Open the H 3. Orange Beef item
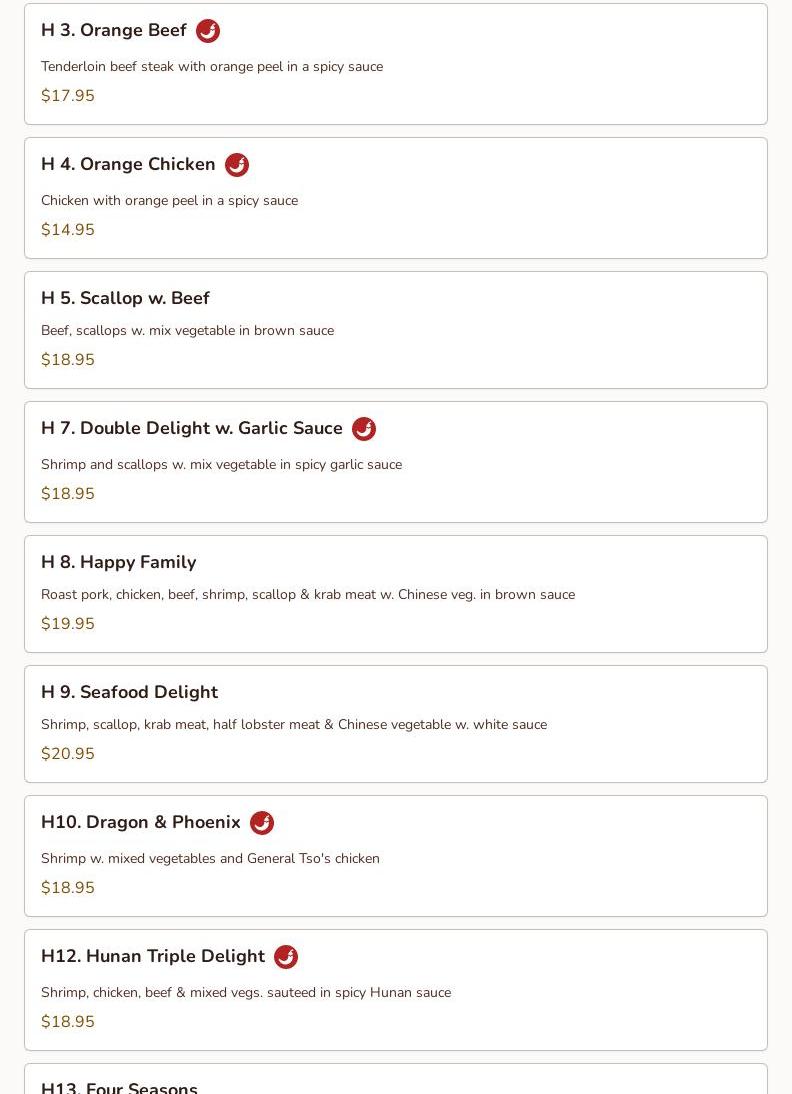 (113, 31)
